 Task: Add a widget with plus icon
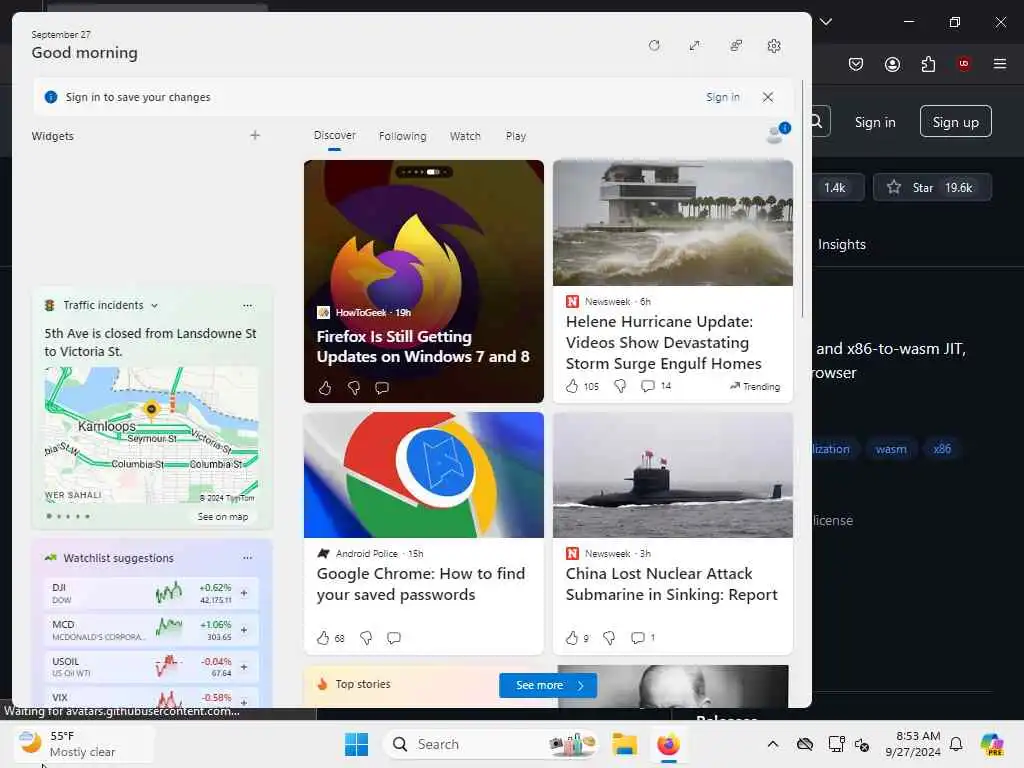255,135
